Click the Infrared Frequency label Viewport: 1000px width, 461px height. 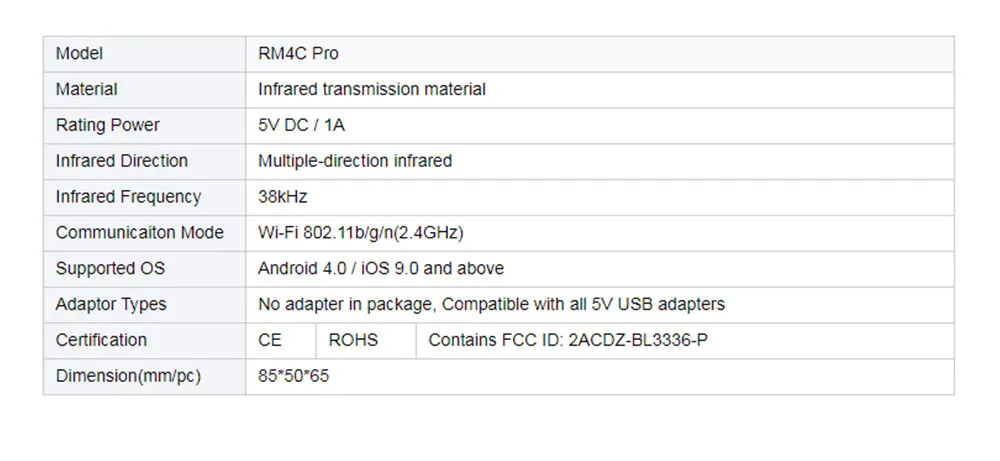(x=128, y=197)
